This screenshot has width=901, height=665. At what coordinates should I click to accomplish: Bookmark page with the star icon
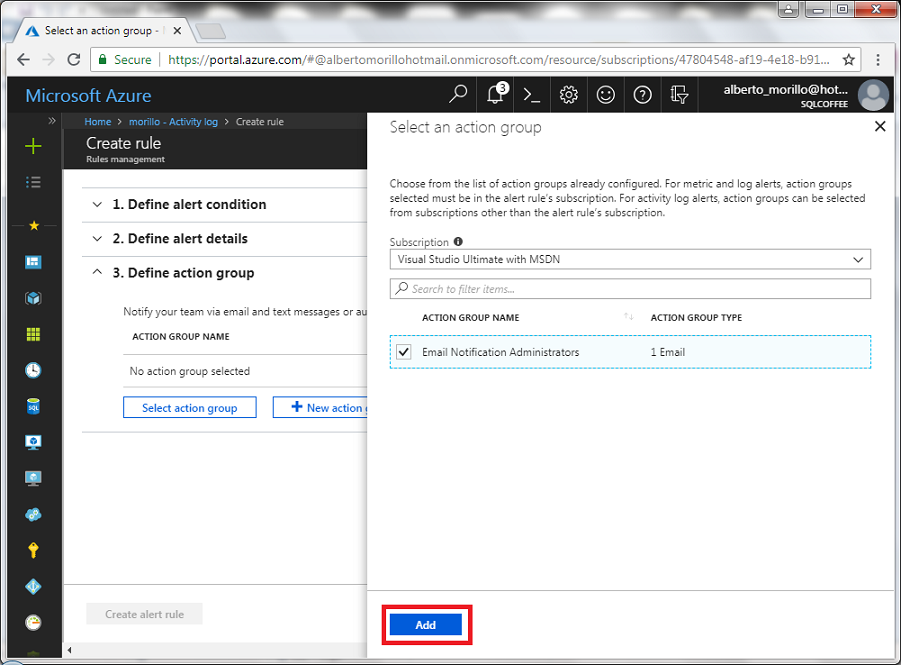point(849,59)
